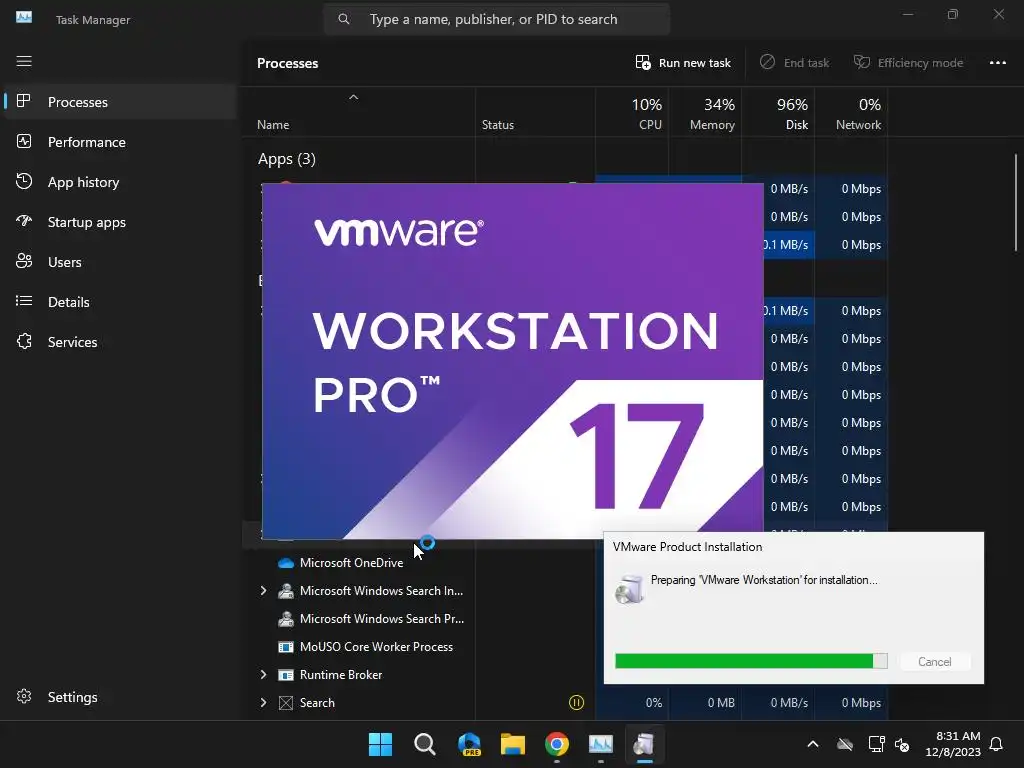Click the Details list icon

tap(24, 301)
